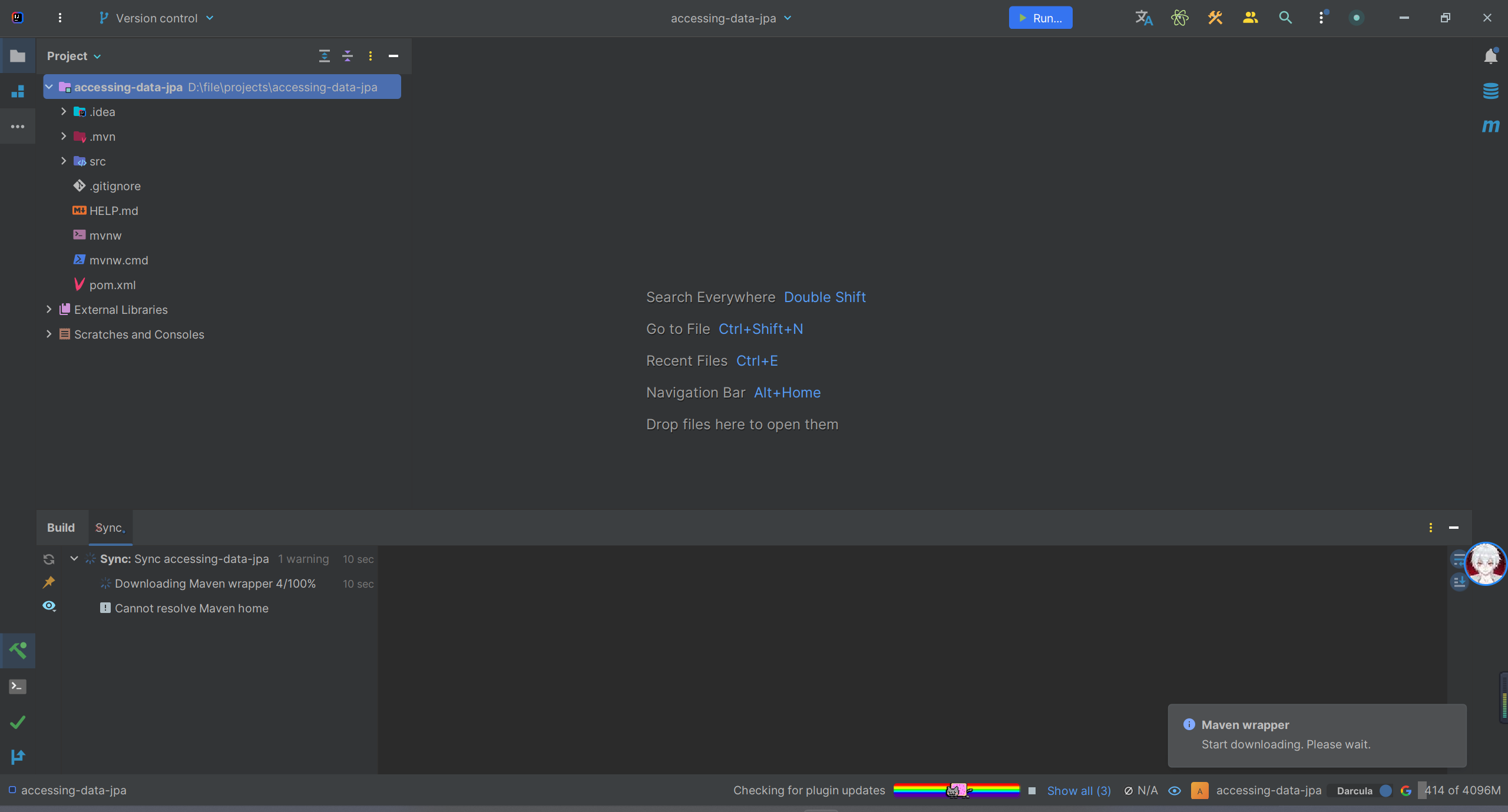This screenshot has width=1508, height=812.
Task: Toggle pin tab icon in Build panel
Action: coord(49,582)
